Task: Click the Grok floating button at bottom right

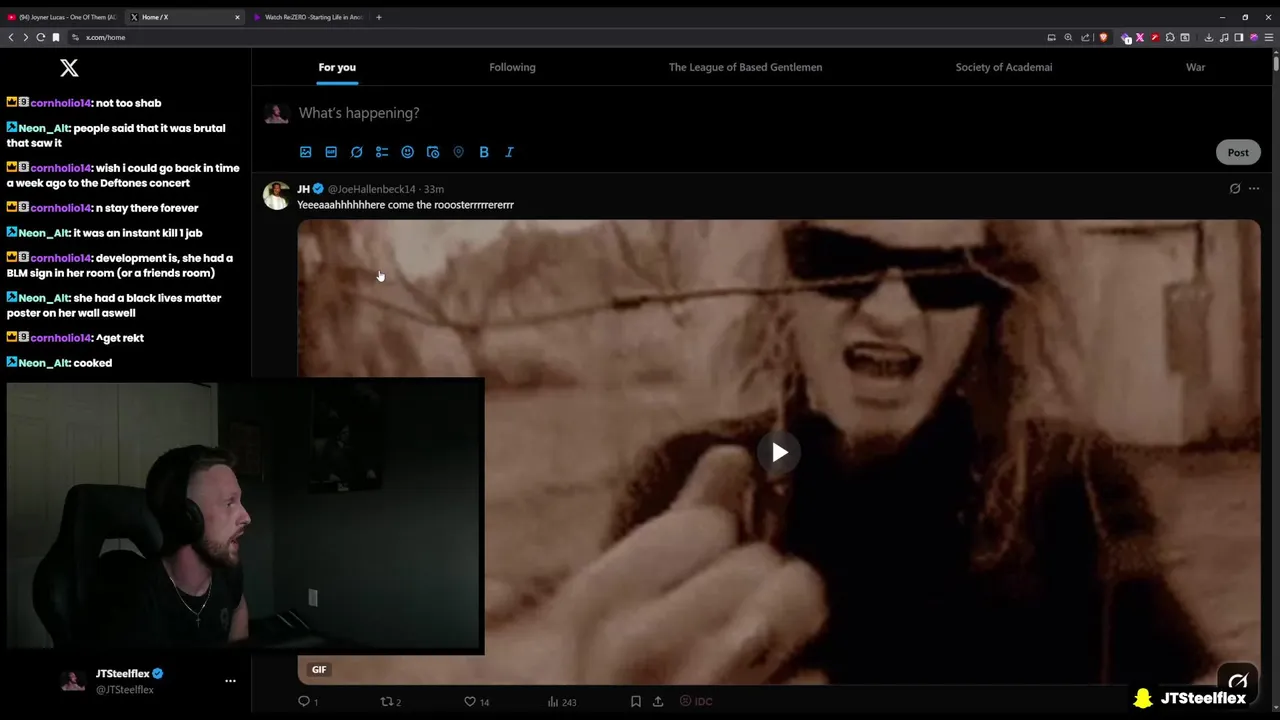Action: pyautogui.click(x=1238, y=682)
